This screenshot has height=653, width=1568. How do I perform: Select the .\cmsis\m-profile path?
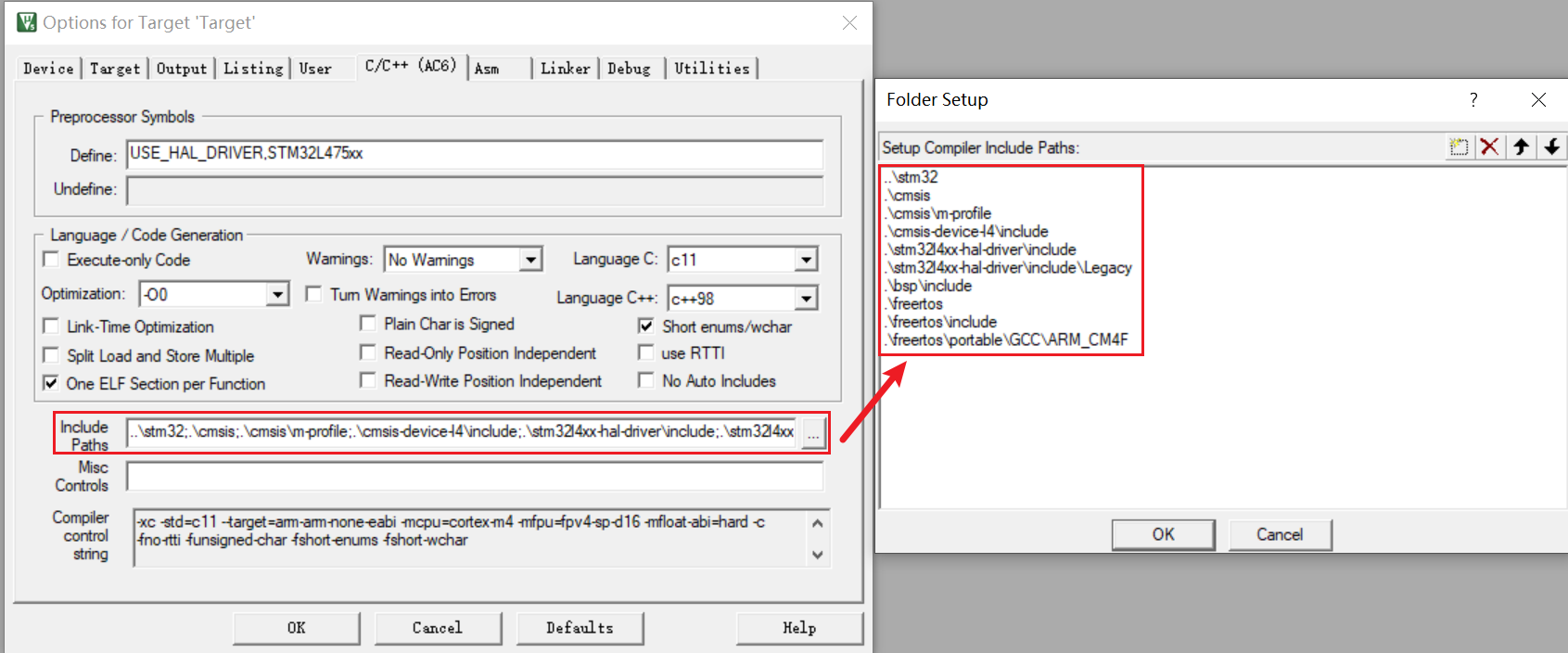coord(938,213)
